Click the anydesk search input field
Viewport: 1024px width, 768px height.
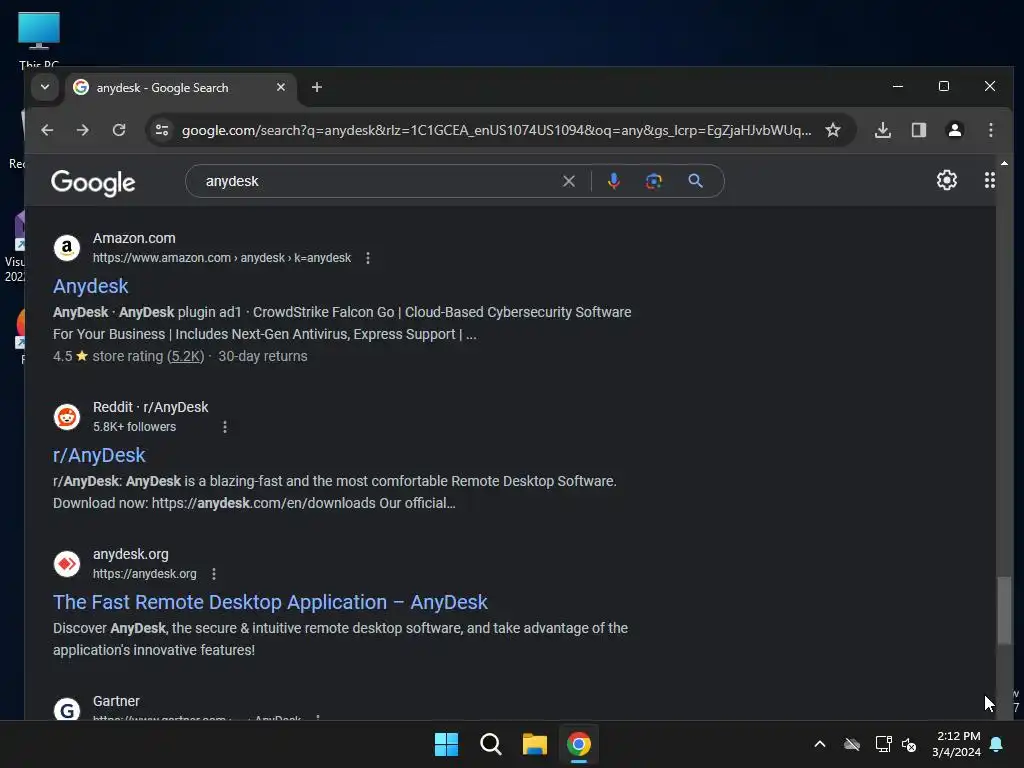tap(379, 181)
